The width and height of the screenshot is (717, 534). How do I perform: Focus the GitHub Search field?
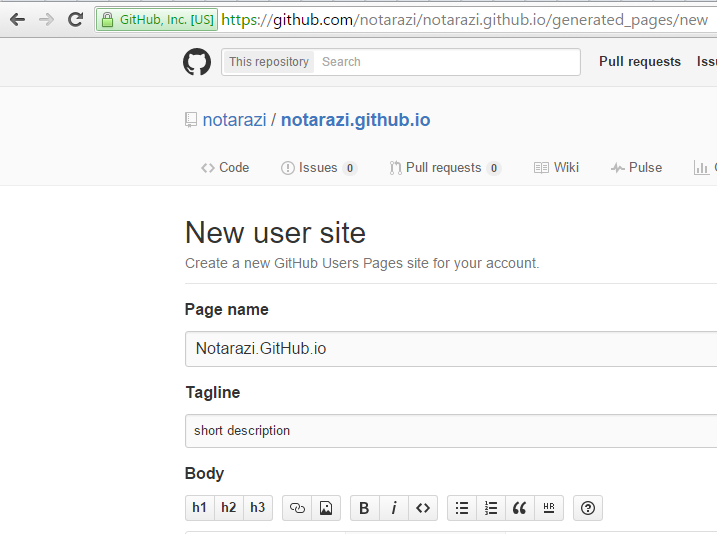(x=447, y=62)
